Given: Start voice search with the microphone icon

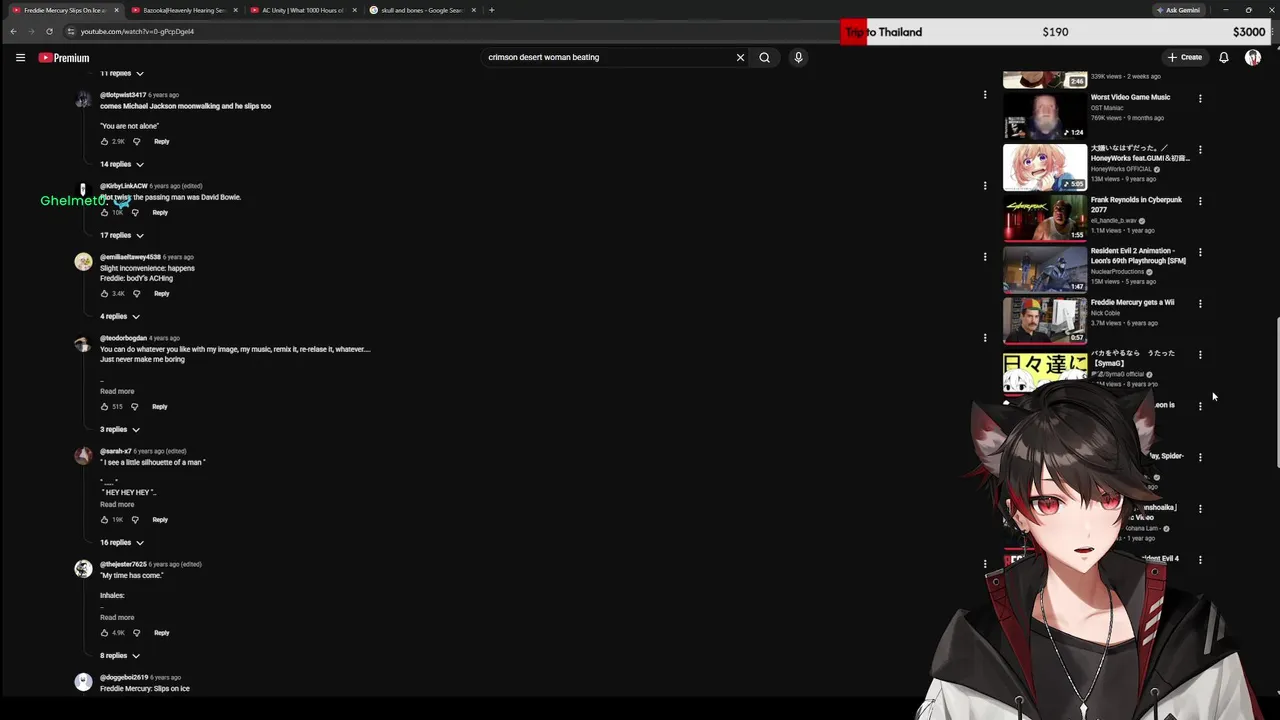Looking at the screenshot, I should click(x=798, y=57).
